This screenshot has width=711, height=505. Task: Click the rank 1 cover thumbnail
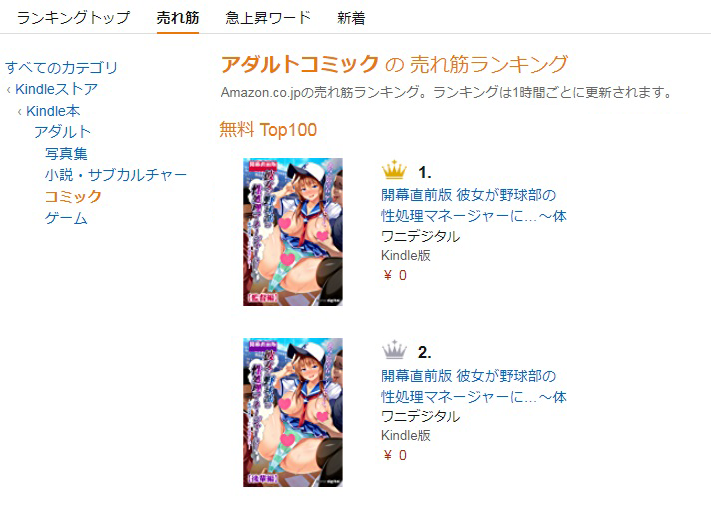293,232
